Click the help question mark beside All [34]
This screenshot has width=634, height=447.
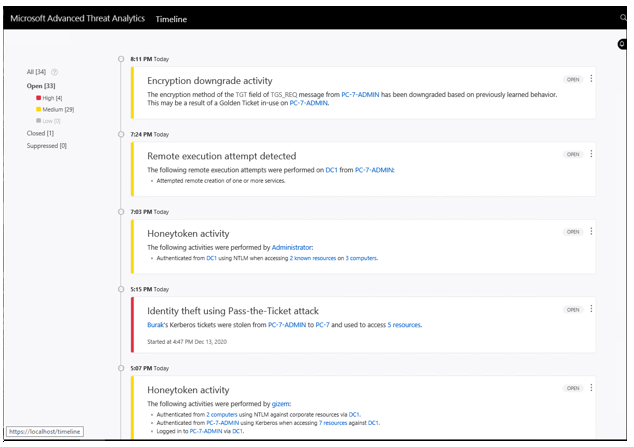coord(55,72)
